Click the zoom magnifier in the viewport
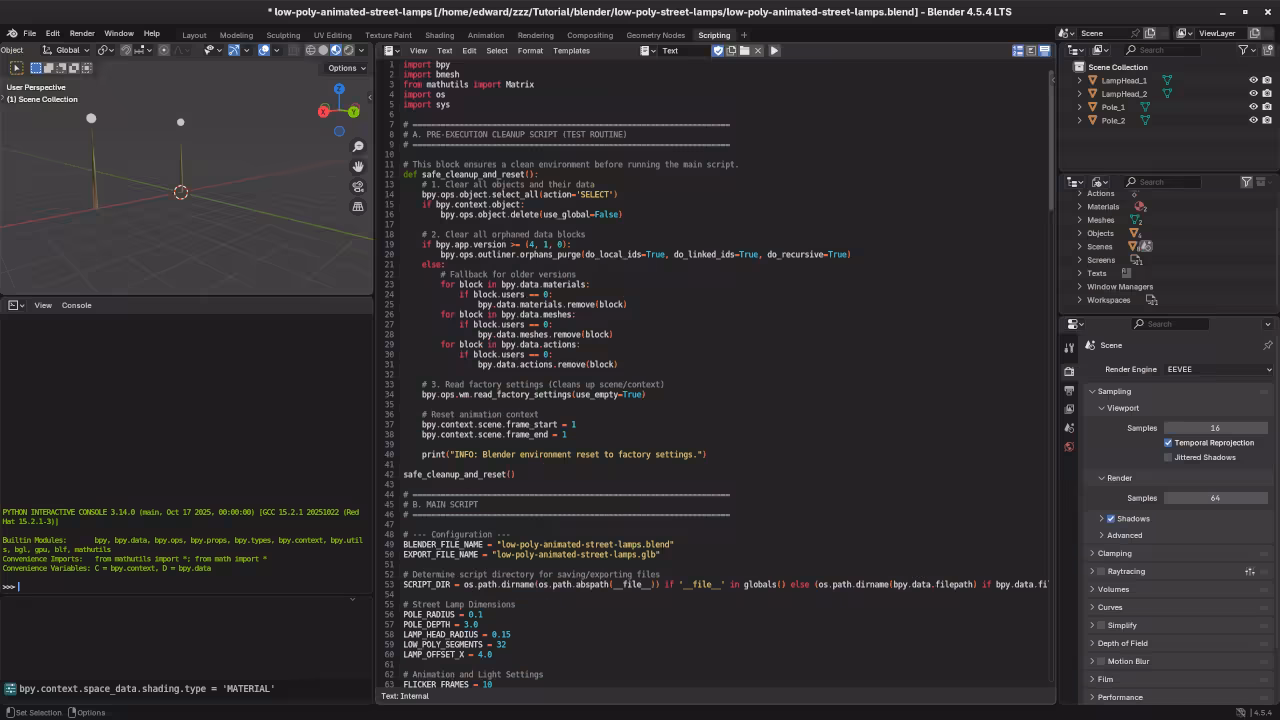 point(358,147)
